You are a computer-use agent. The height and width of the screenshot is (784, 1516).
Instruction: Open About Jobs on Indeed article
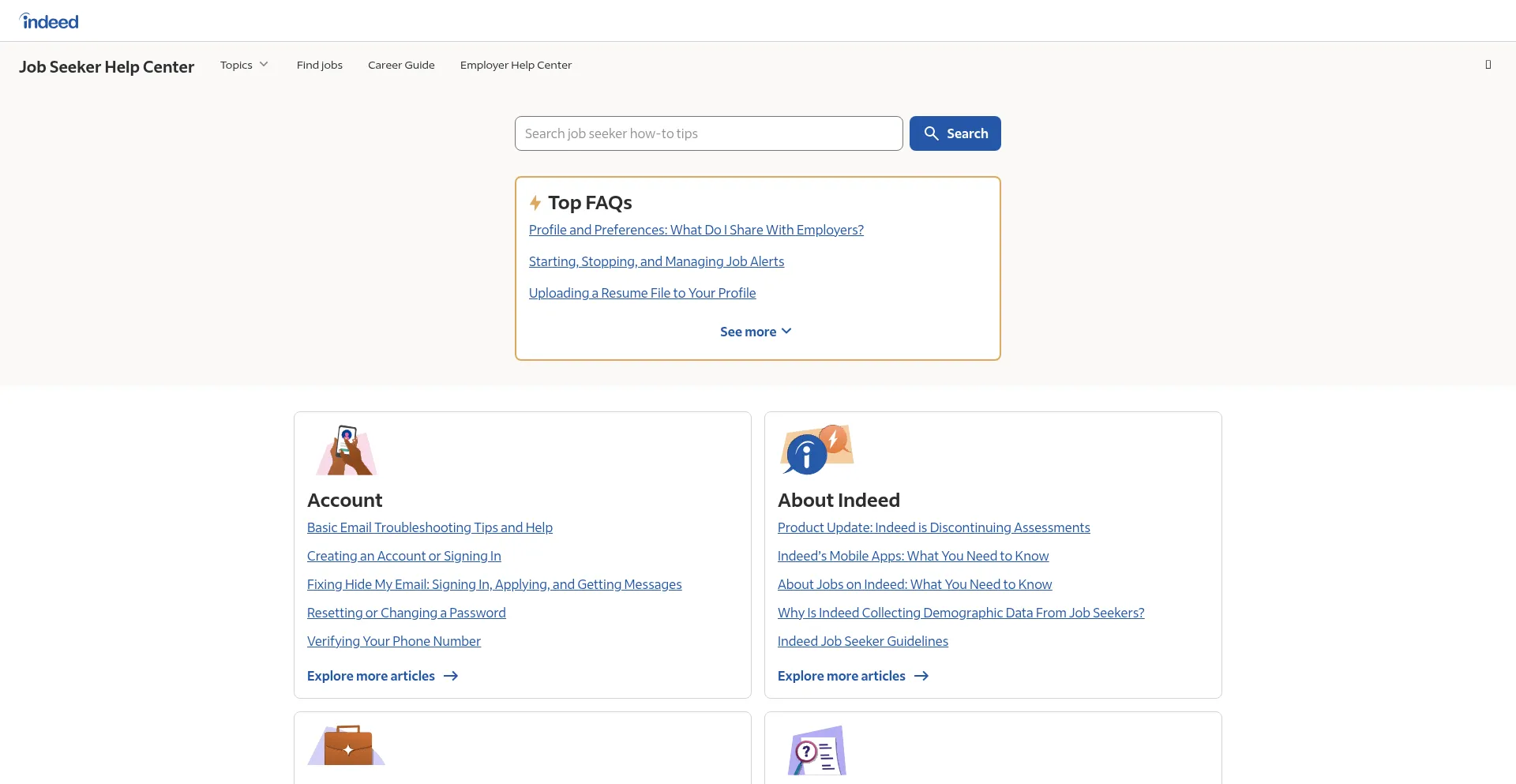coord(914,584)
